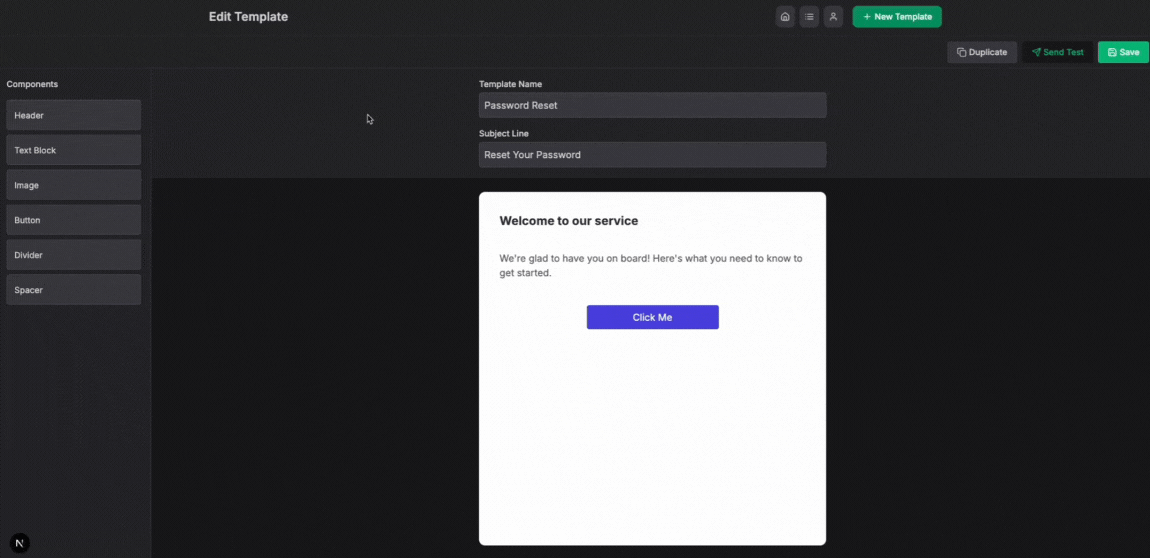Image resolution: width=1150 pixels, height=558 pixels.
Task: Duplicate the current template
Action: pyautogui.click(x=982, y=52)
